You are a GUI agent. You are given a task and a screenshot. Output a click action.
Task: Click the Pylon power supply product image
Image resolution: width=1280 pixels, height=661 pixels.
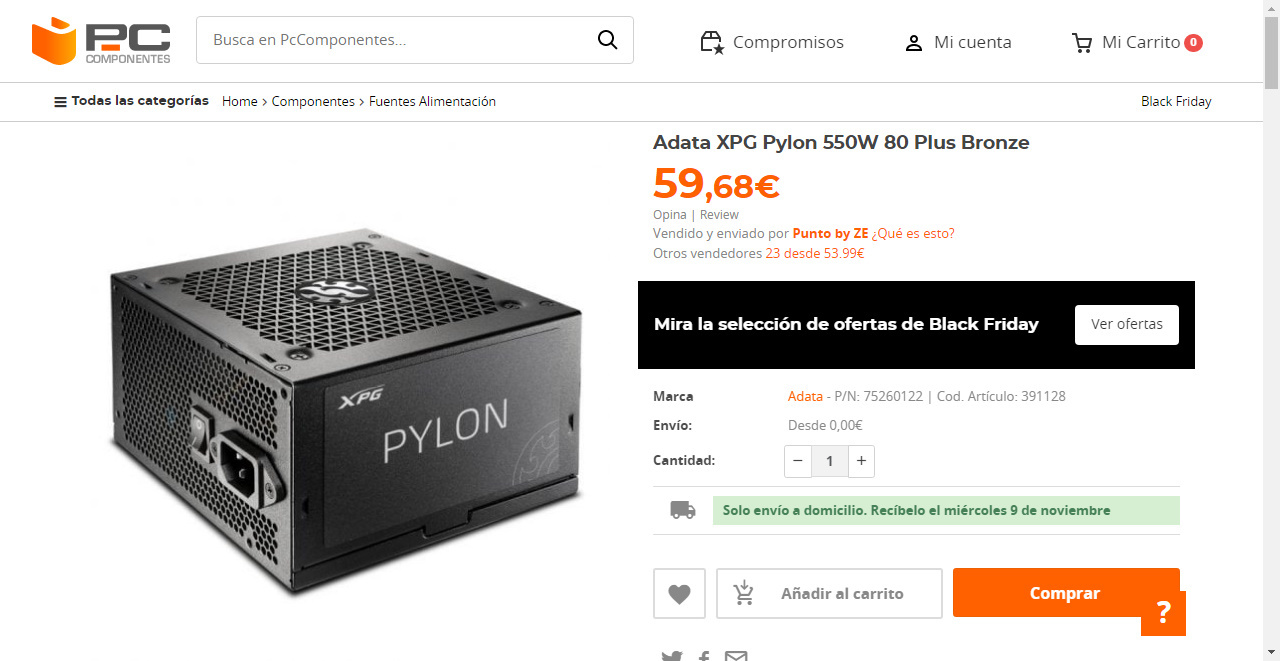(x=345, y=410)
